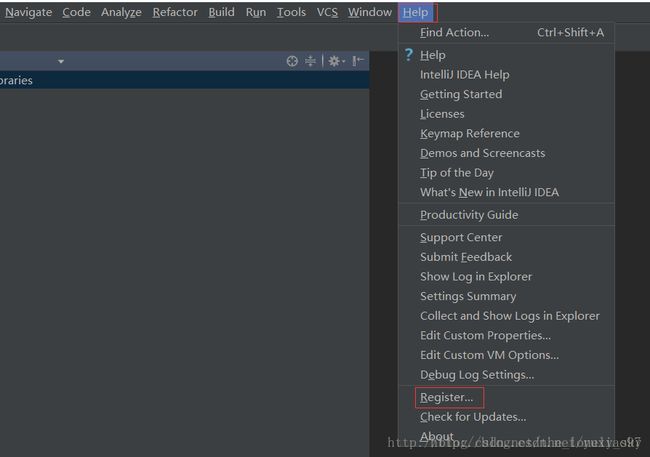Viewport: 650px width, 457px height.
Task: Click Register... menu entry
Action: pyautogui.click(x=506, y=397)
